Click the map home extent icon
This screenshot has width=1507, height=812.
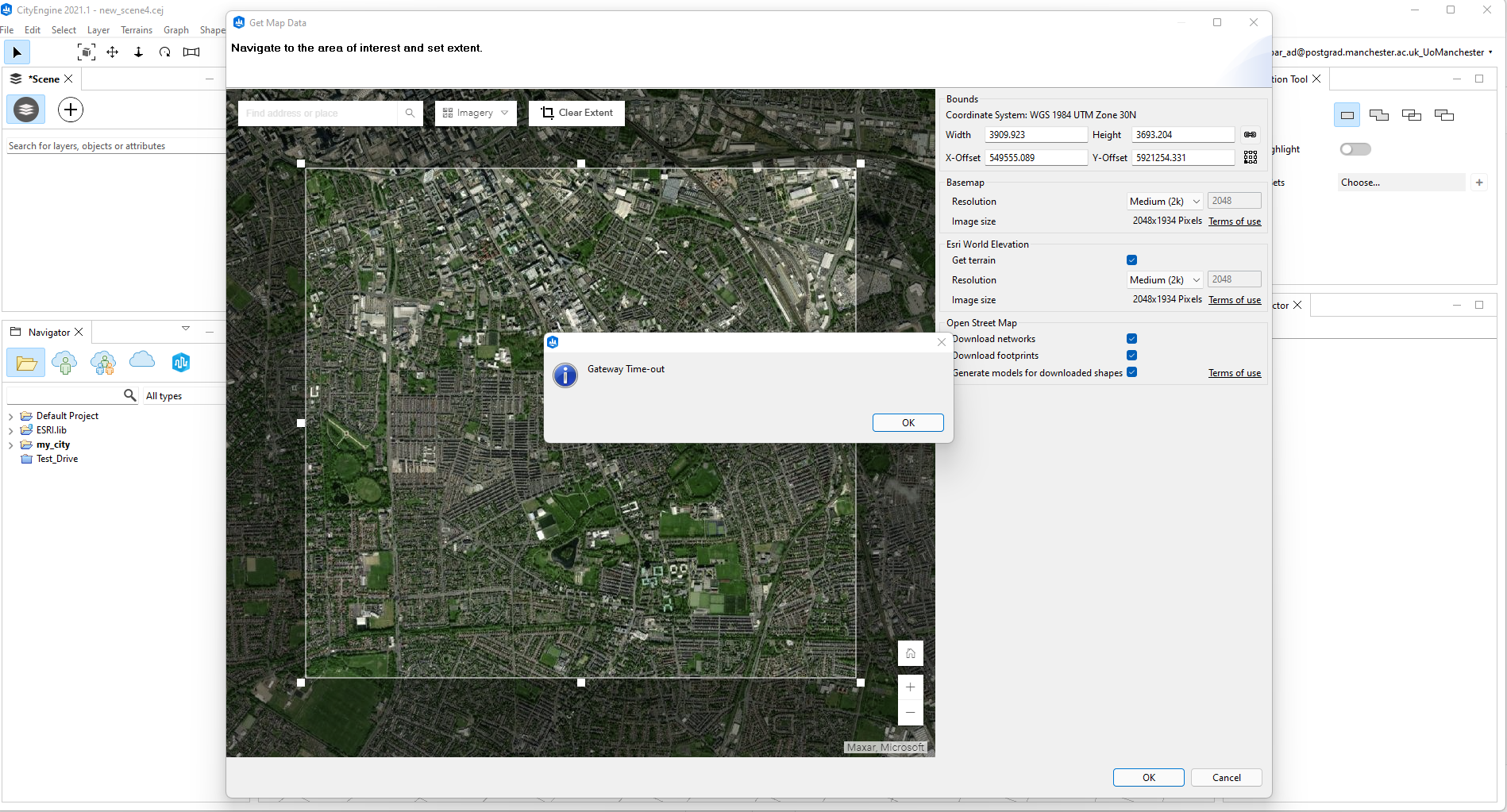[910, 653]
